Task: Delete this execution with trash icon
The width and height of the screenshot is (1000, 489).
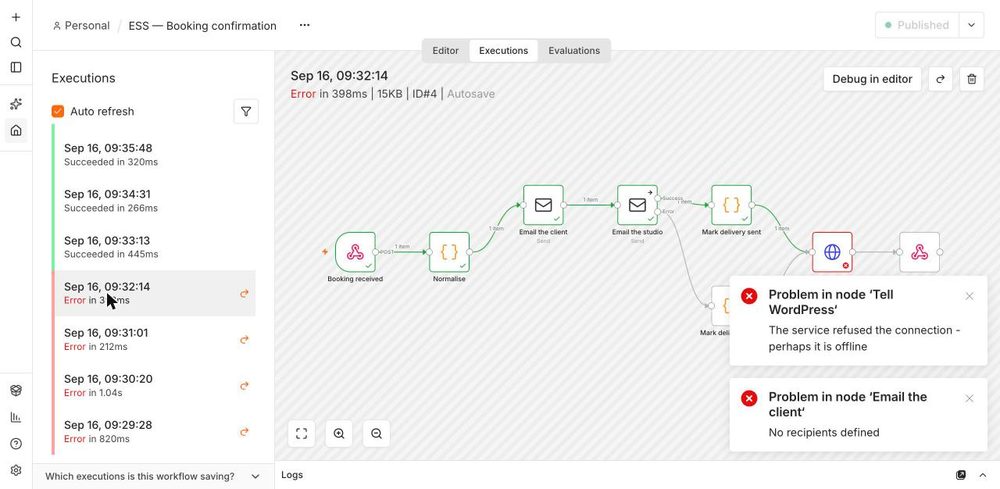Action: pos(971,79)
